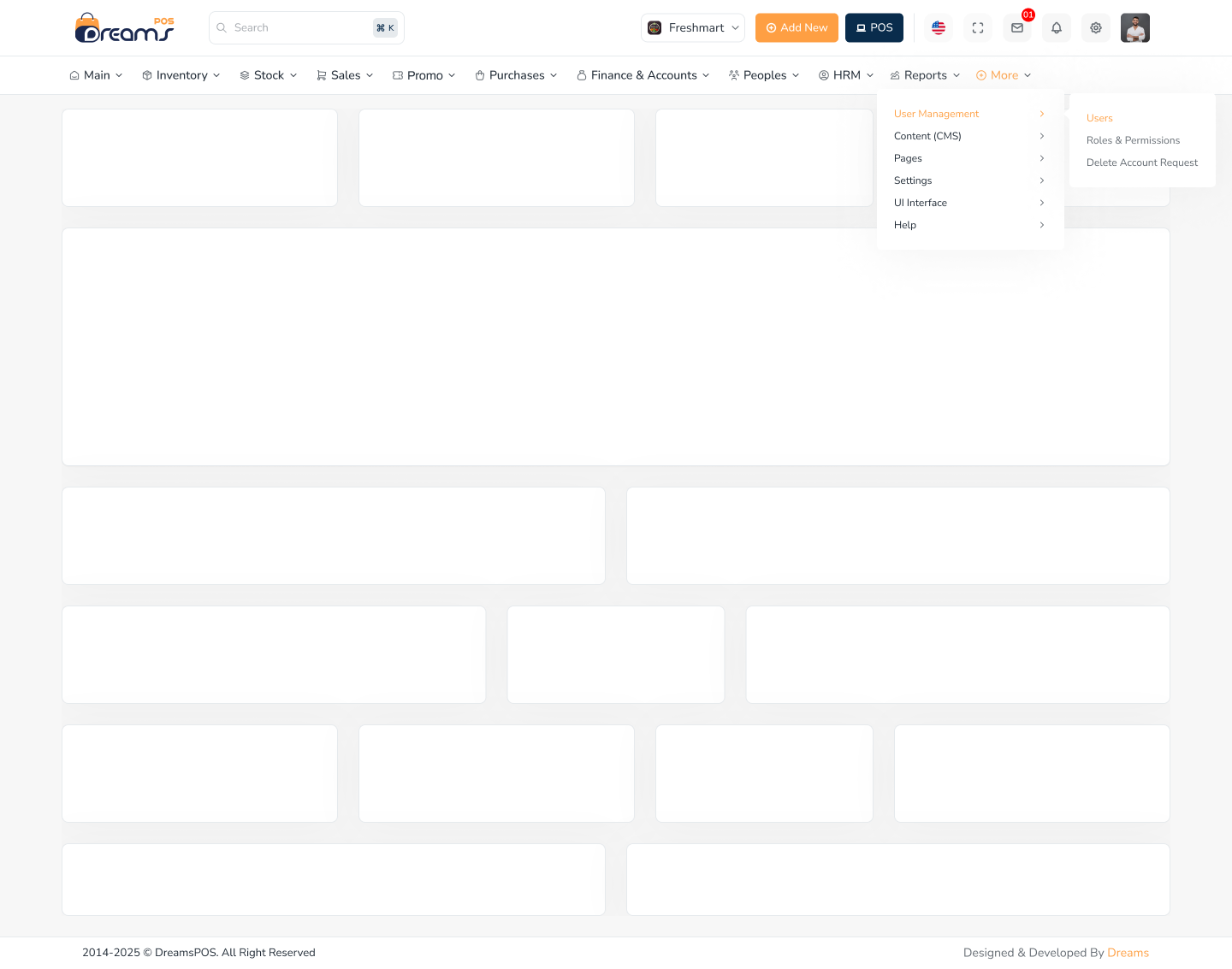Screen dimensions: 1232x969
Task: Select Users from User Management submenu
Action: pos(1099,118)
